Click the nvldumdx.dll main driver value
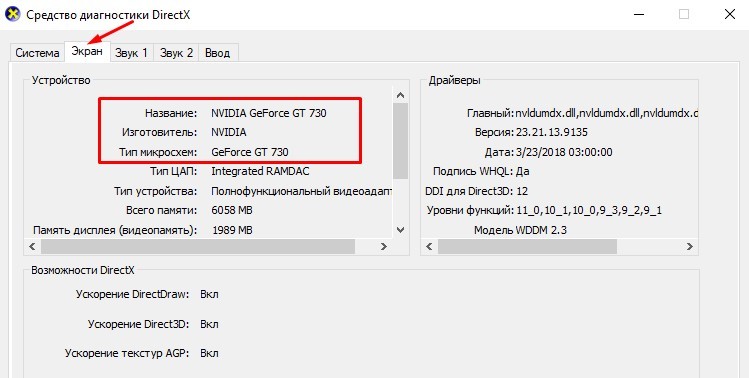 coord(607,113)
